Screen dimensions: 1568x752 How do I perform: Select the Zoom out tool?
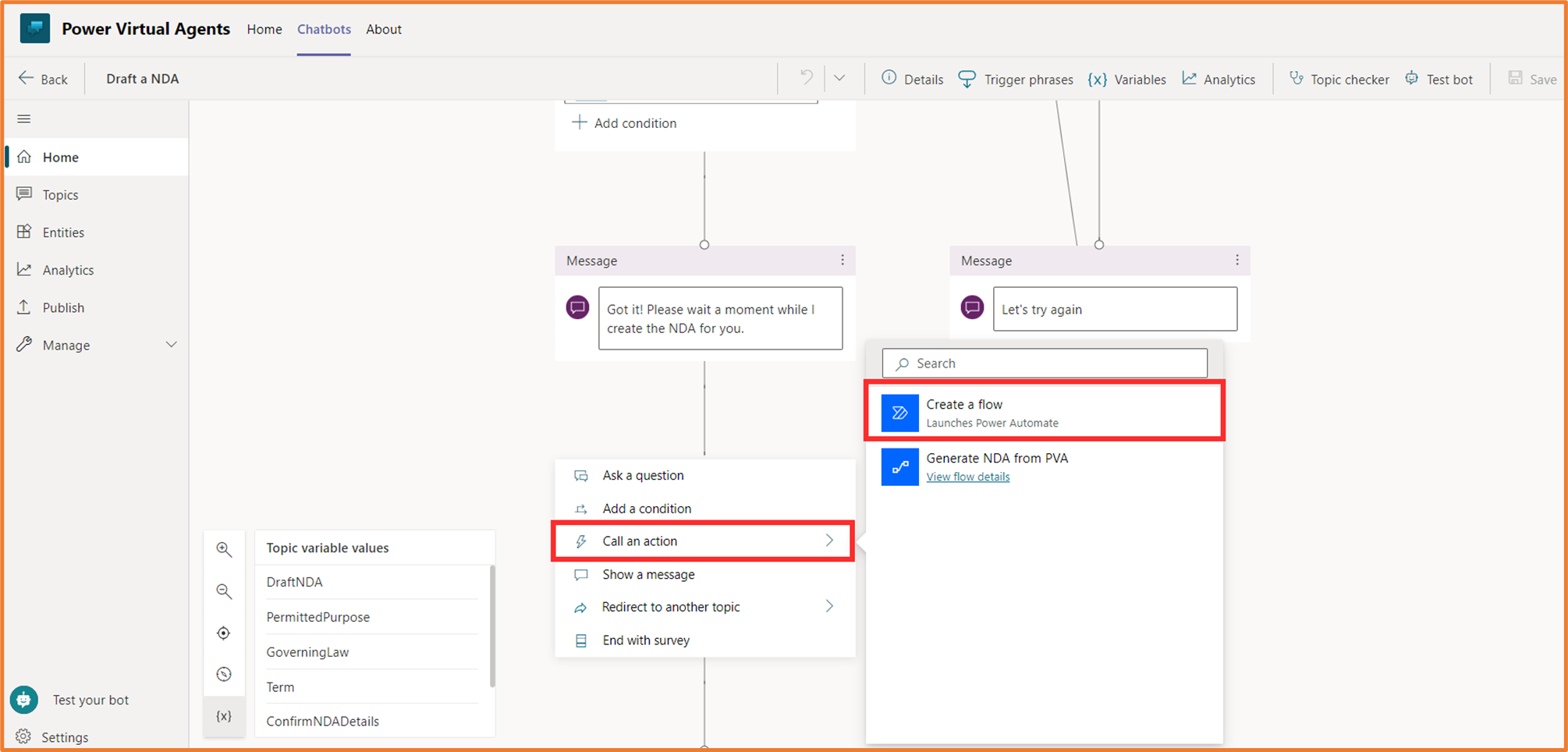click(x=224, y=591)
